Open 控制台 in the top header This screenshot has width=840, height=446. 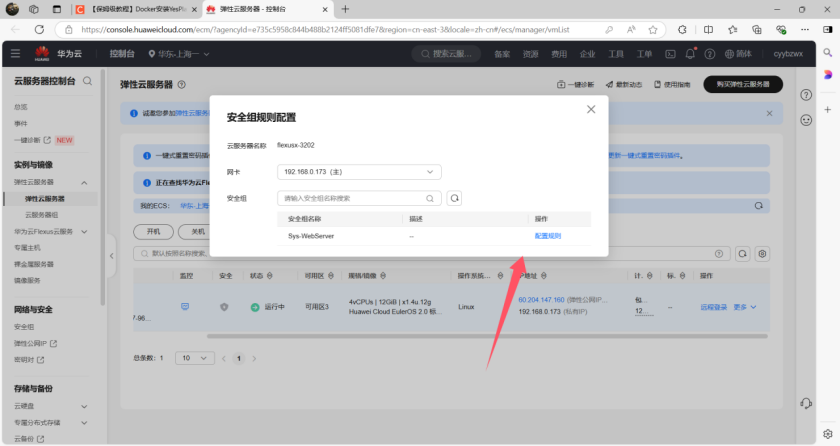122,54
